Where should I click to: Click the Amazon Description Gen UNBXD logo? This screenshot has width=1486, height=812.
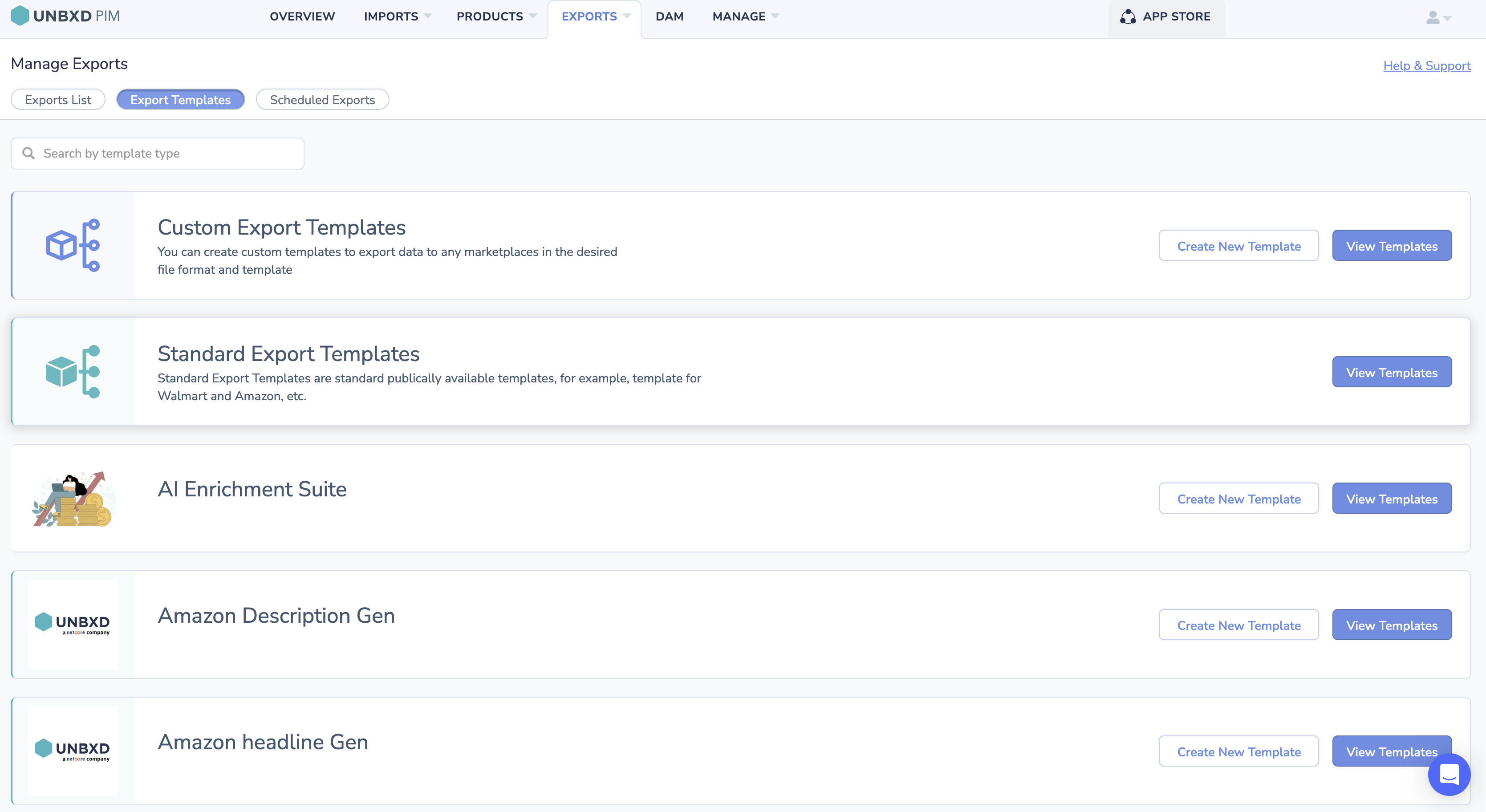[73, 625]
